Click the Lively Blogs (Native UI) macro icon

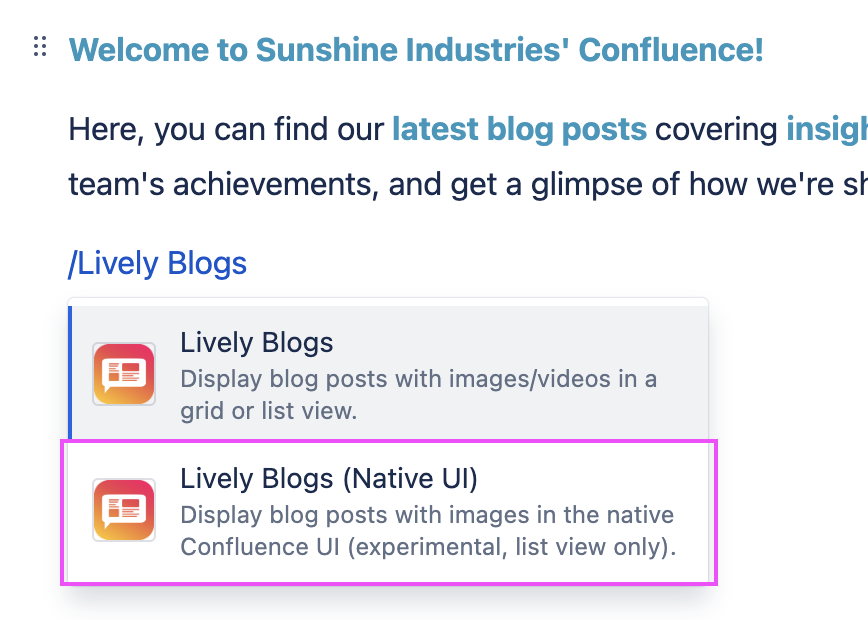pos(124,510)
